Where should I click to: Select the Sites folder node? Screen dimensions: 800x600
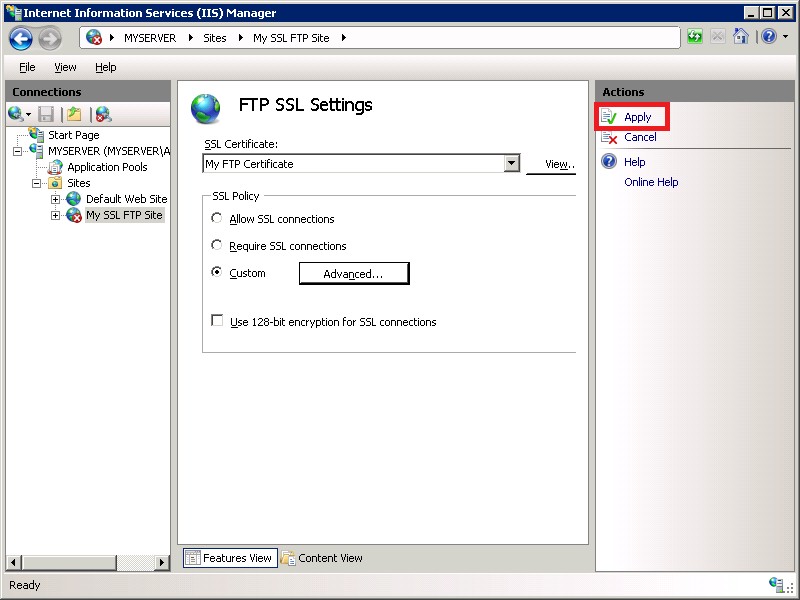click(x=79, y=183)
